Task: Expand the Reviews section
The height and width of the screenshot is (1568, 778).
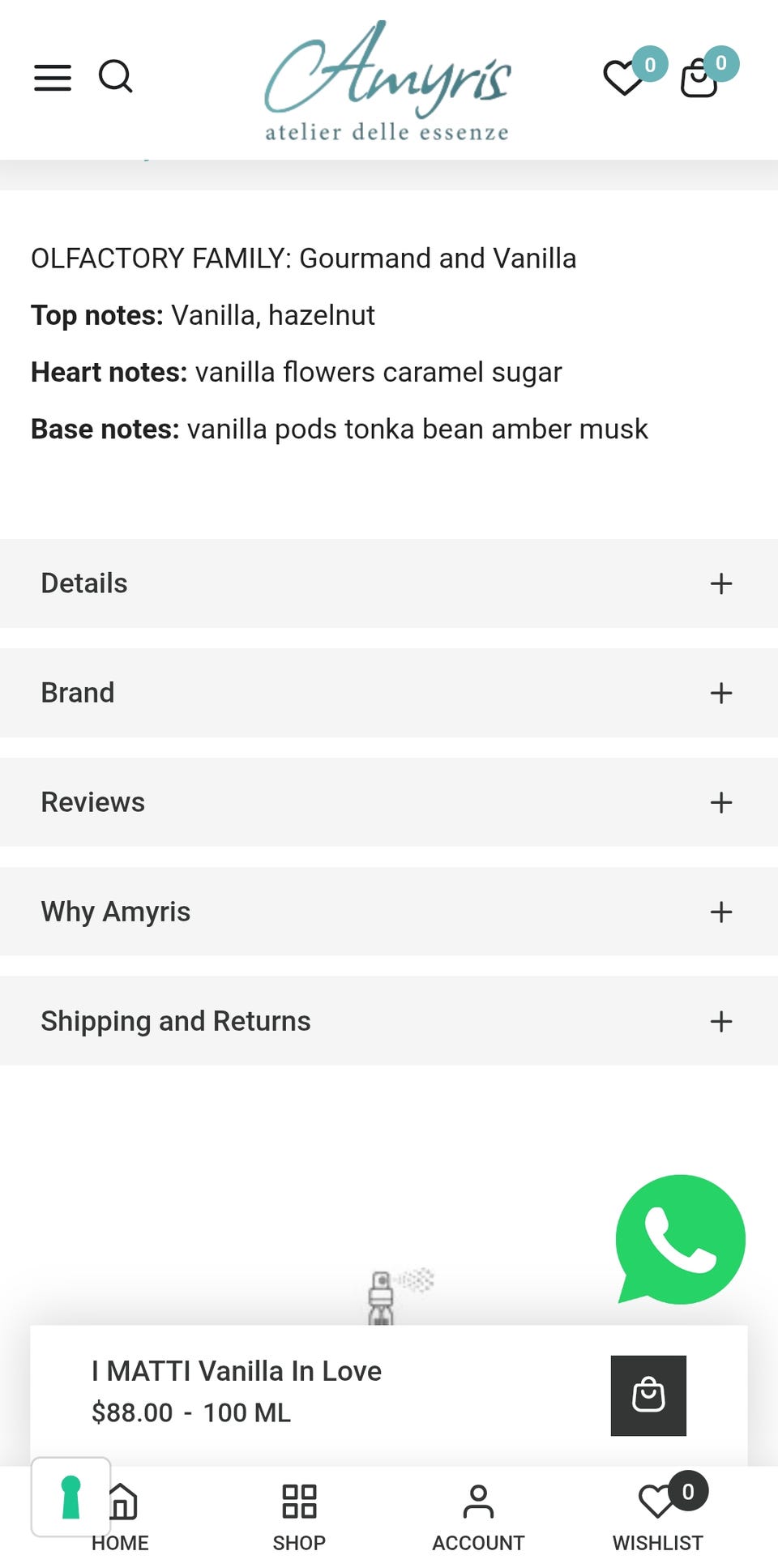Action: pyautogui.click(x=389, y=802)
